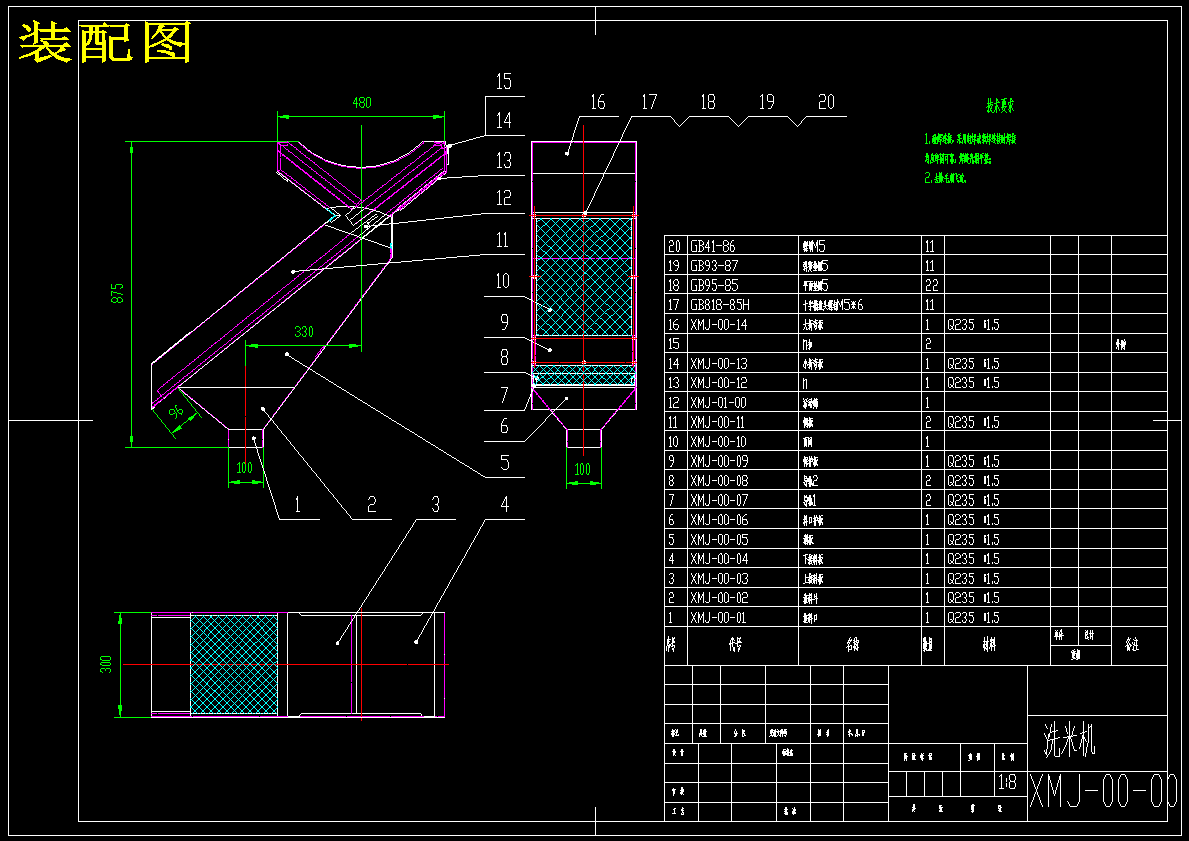
Task: Select part code XMJ-00-02 in the table
Action: click(719, 598)
